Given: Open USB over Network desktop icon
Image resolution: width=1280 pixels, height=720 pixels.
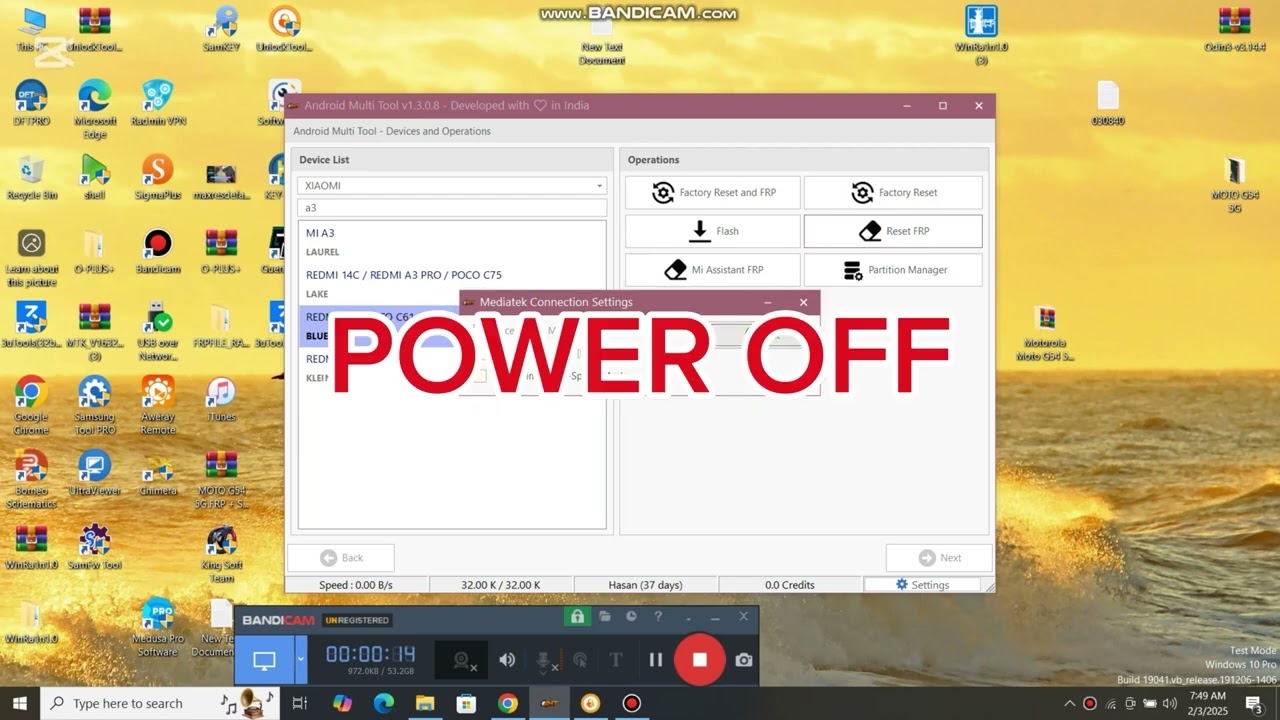Looking at the screenshot, I should click(158, 331).
